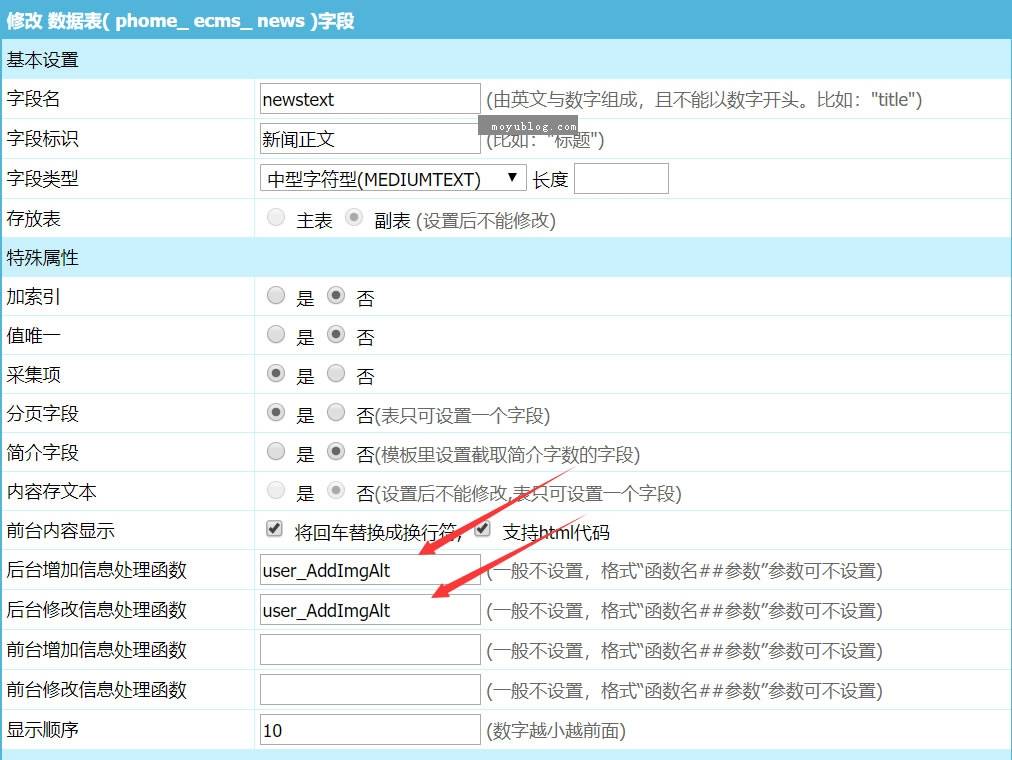This screenshot has width=1012, height=760.
Task: Toggle 支持html代码 checkbox
Action: click(x=482, y=529)
